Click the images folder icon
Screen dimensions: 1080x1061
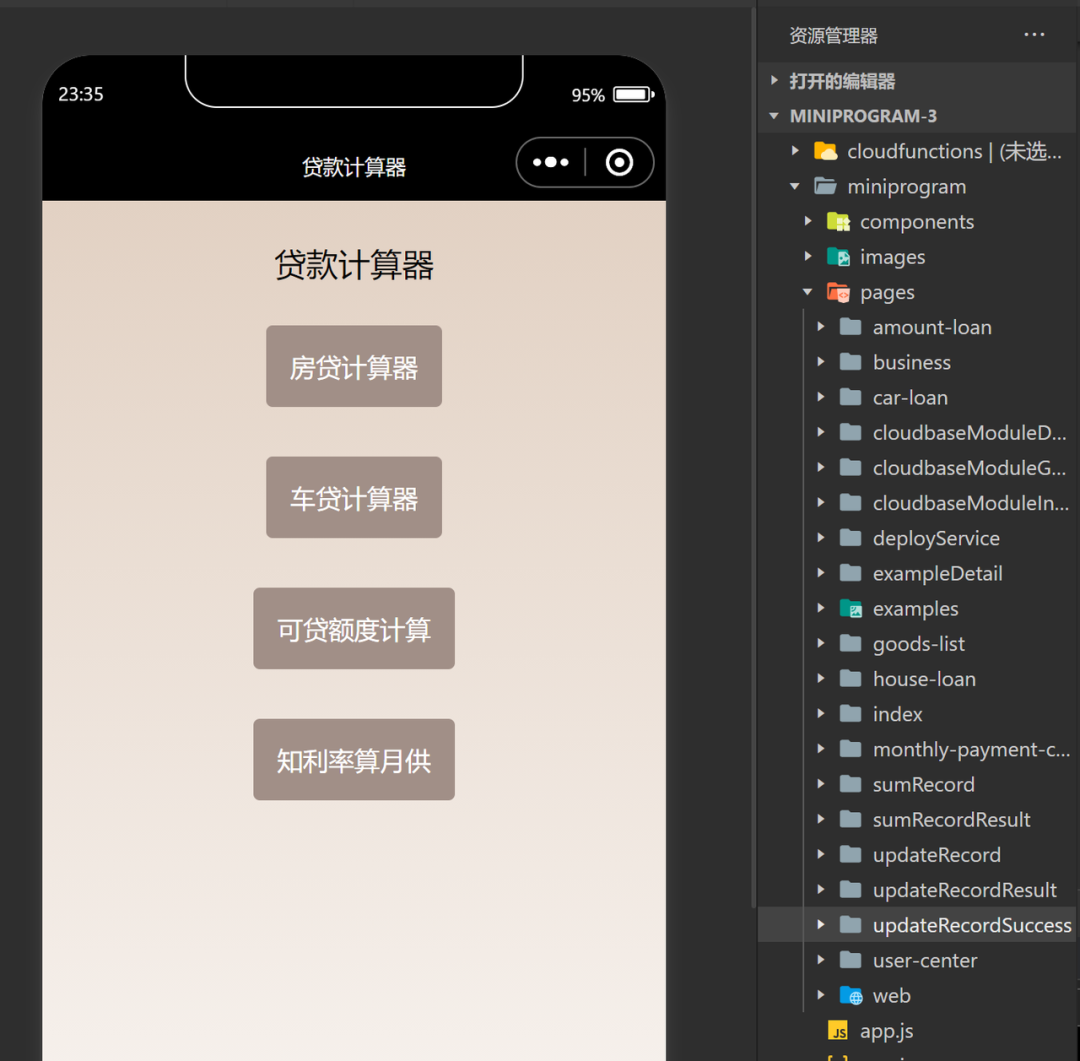838,256
